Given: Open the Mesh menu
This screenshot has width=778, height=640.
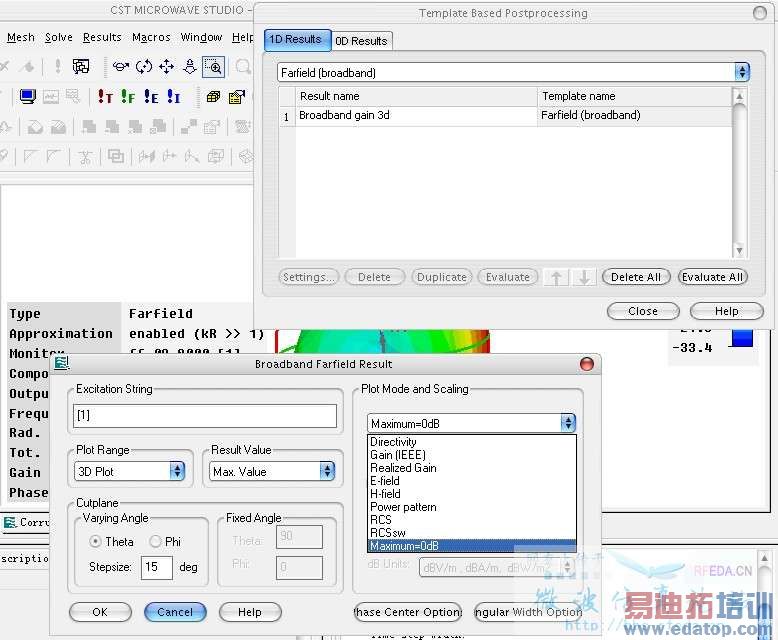Looking at the screenshot, I should [21, 37].
